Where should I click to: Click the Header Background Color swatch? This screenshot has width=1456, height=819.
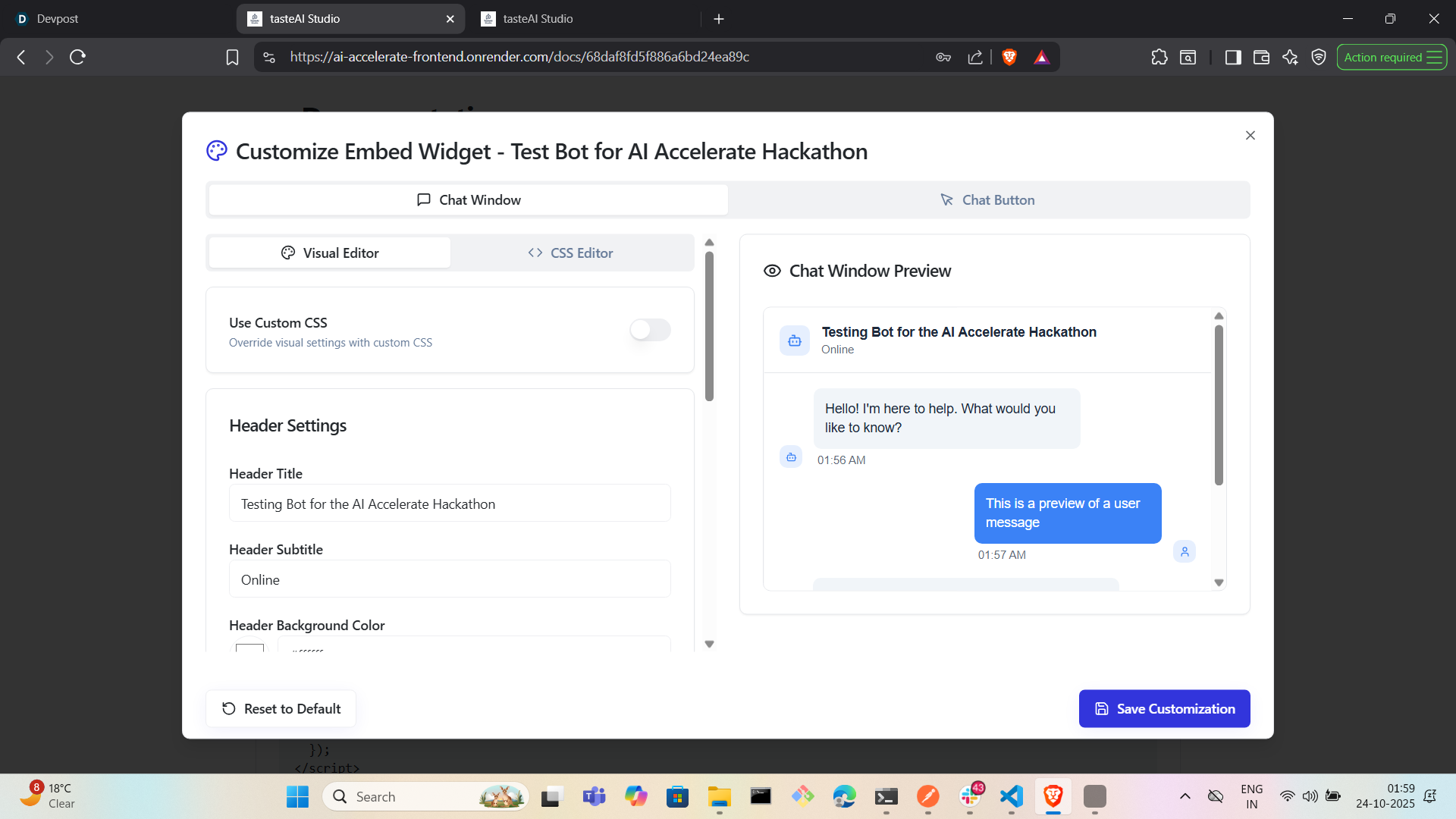(x=249, y=647)
